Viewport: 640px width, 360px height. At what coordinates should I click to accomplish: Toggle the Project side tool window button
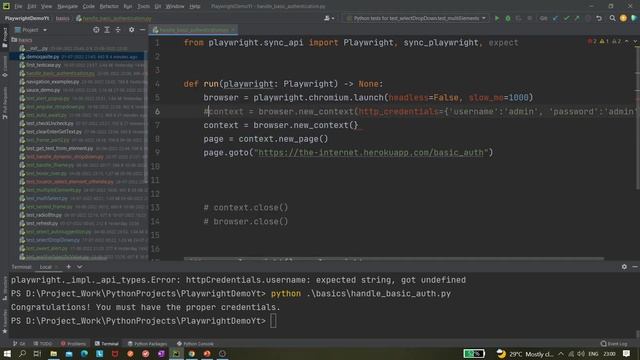pos(4,38)
